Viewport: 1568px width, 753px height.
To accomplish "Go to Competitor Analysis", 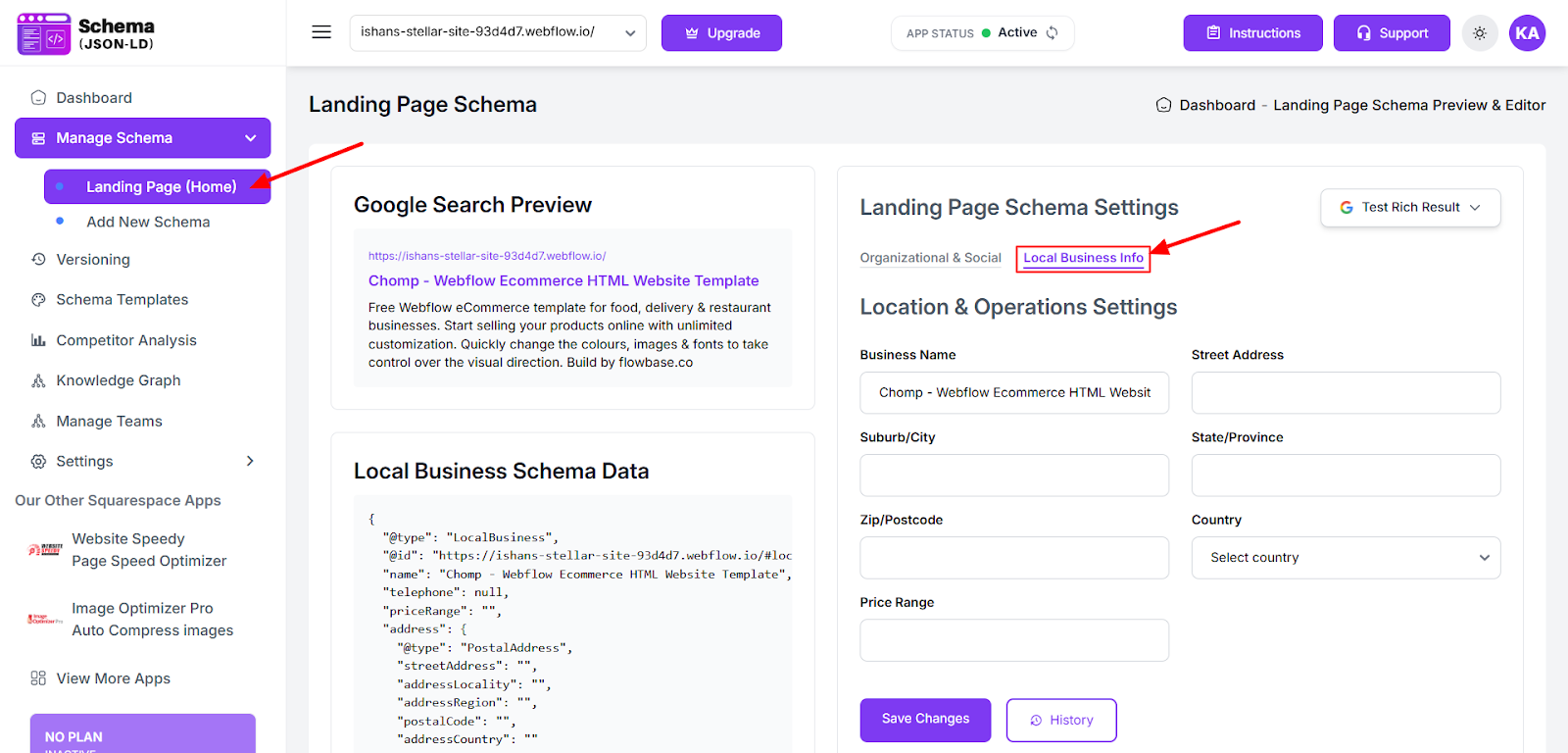I will pos(125,340).
